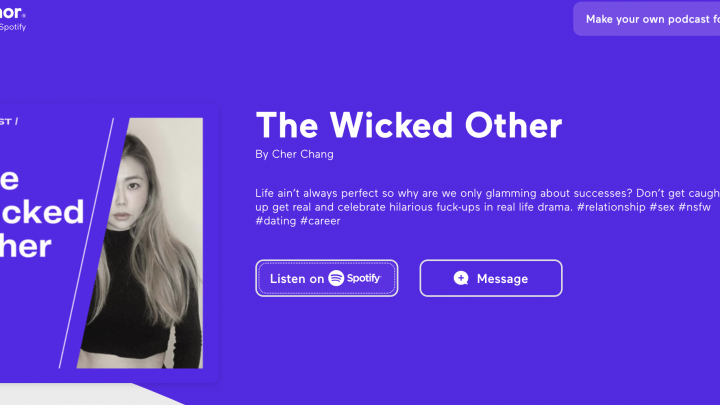This screenshot has height=405, width=720.
Task: Click the 'Listen on' text in the Spotify button
Action: [297, 279]
